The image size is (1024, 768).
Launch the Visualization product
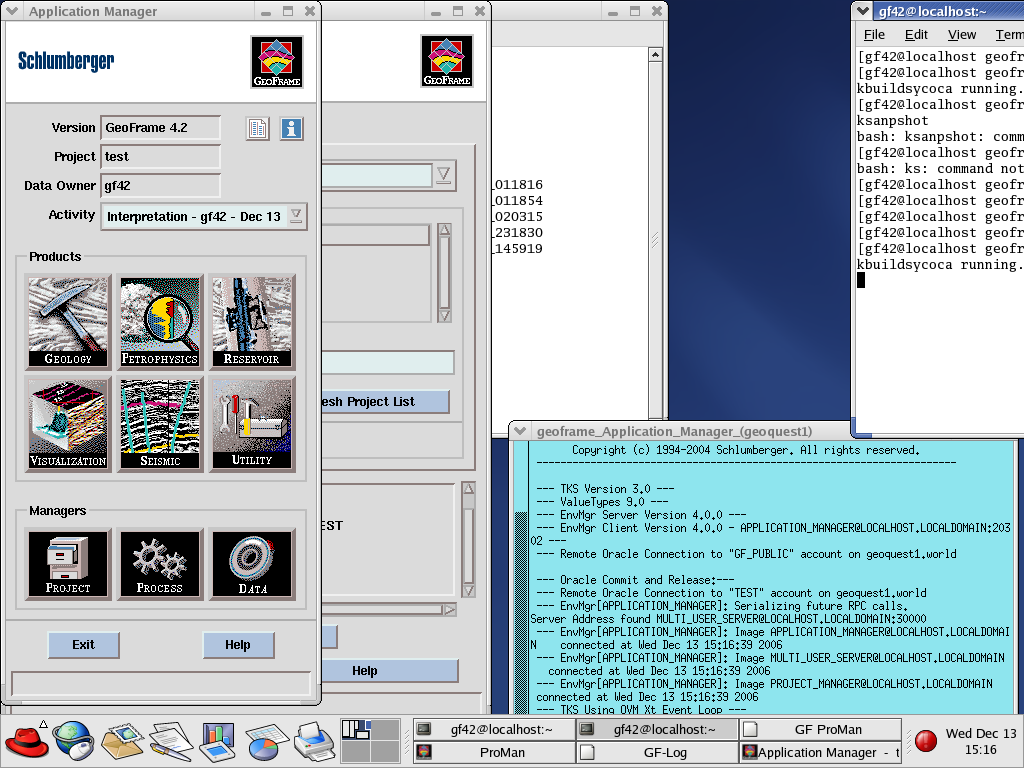point(68,424)
